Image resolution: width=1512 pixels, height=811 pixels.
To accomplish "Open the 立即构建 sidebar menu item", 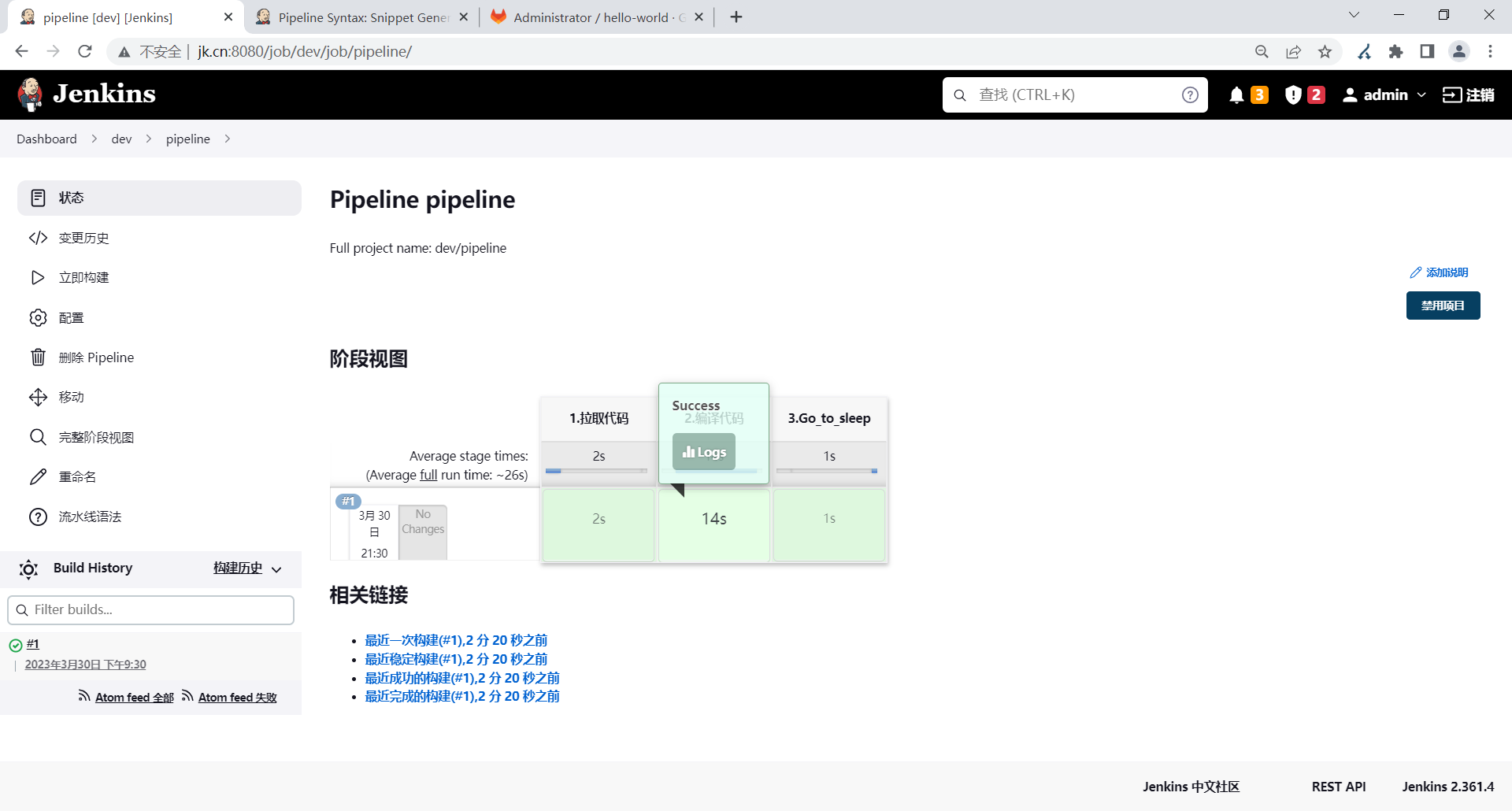I will 159,277.
